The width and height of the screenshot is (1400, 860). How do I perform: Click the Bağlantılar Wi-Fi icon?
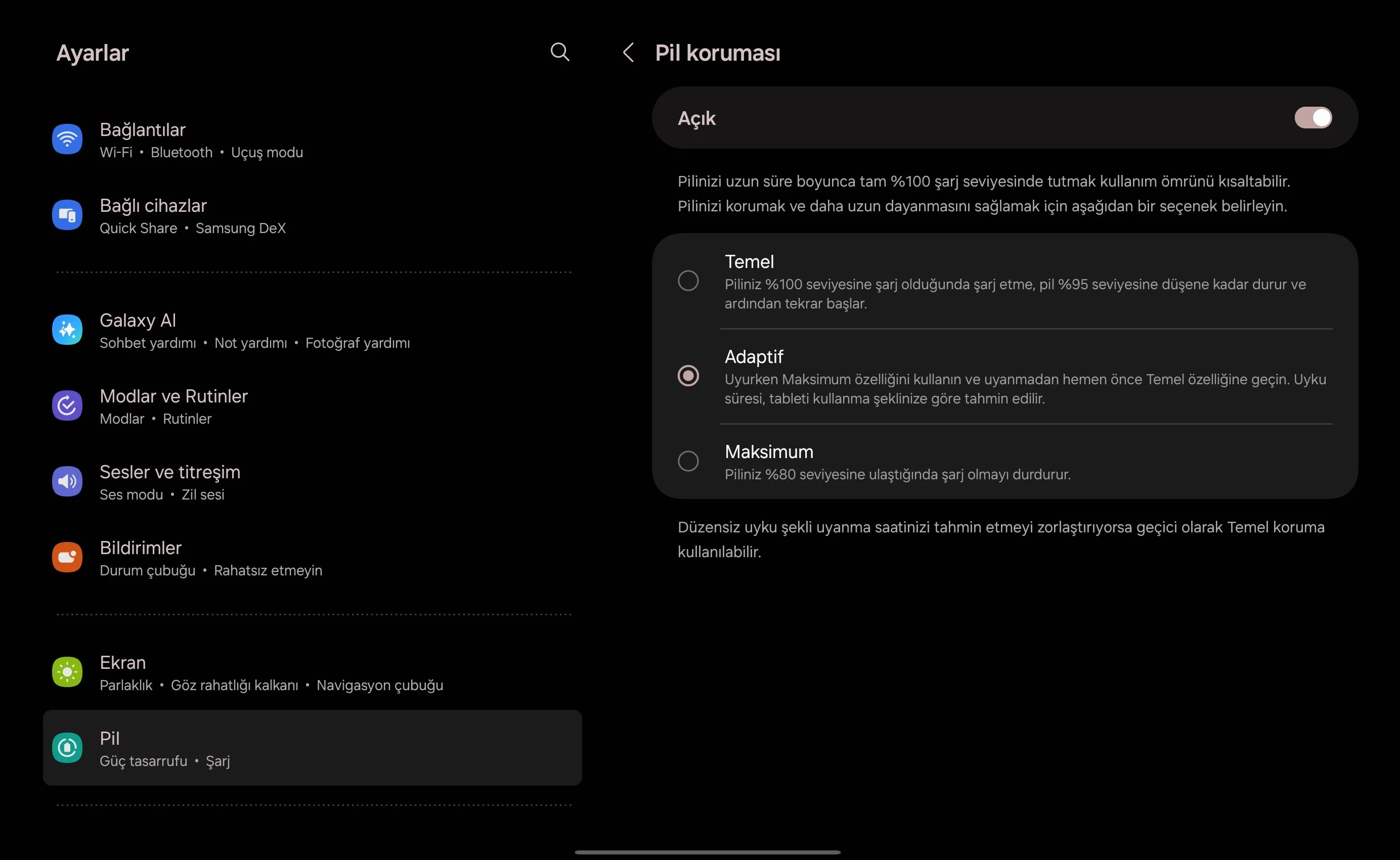(x=67, y=139)
